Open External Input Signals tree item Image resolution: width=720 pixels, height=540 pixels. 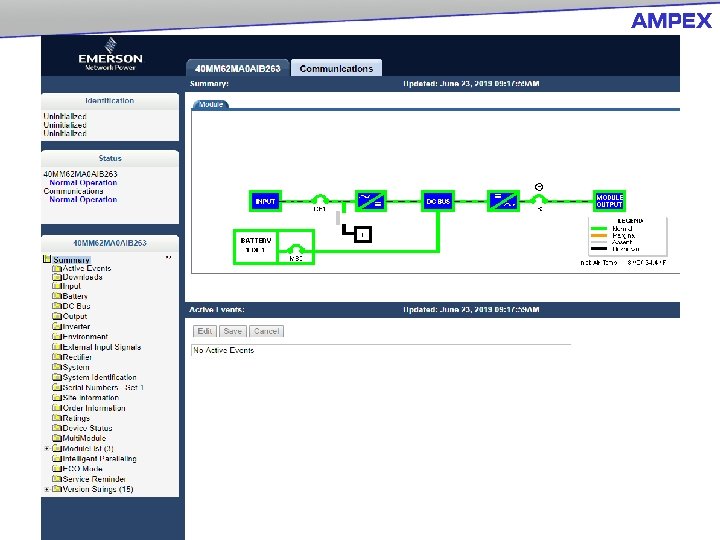pos(101,347)
